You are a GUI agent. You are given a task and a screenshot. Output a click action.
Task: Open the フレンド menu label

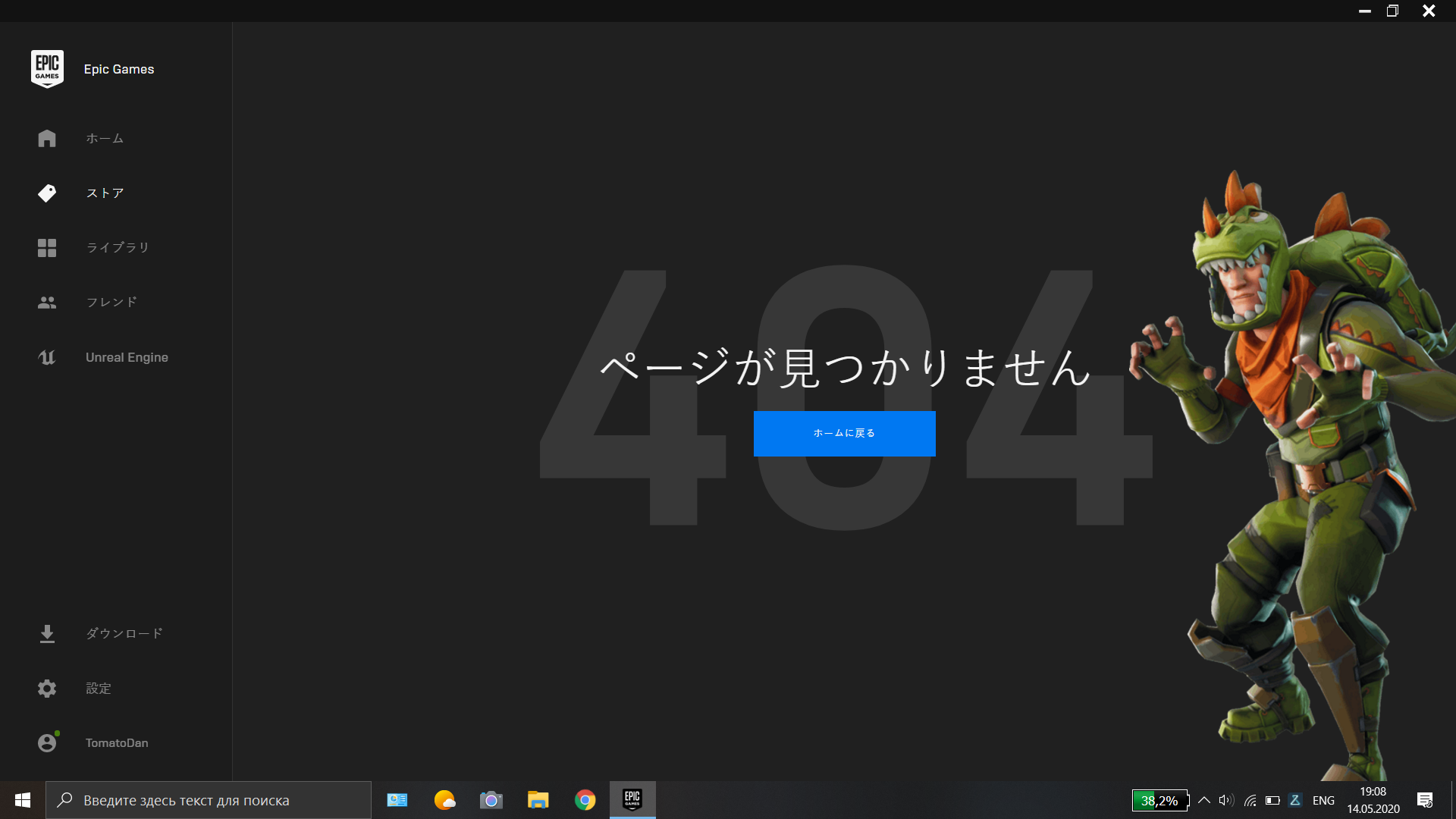111,302
